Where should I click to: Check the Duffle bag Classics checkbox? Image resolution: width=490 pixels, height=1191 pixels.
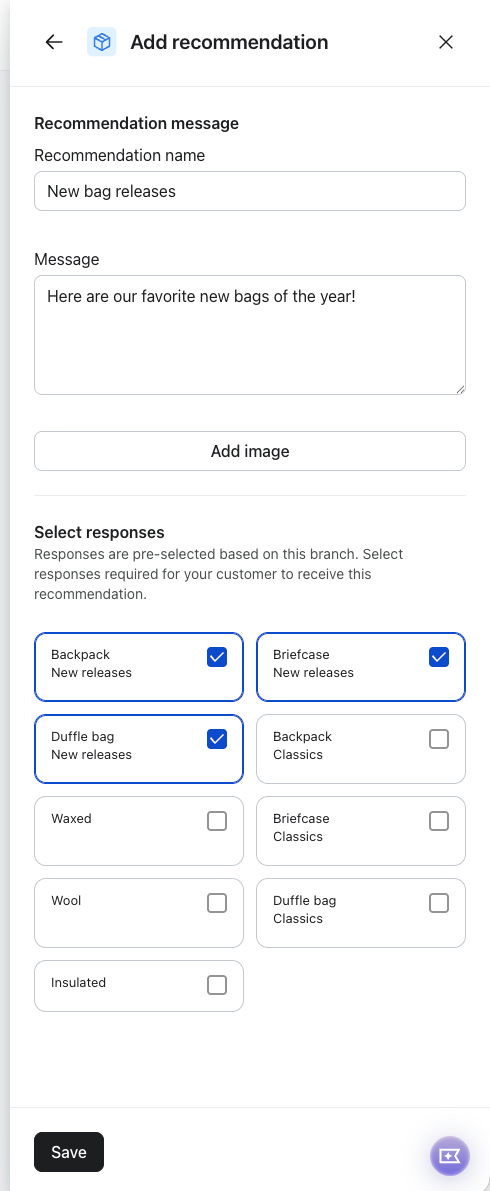pyautogui.click(x=439, y=903)
